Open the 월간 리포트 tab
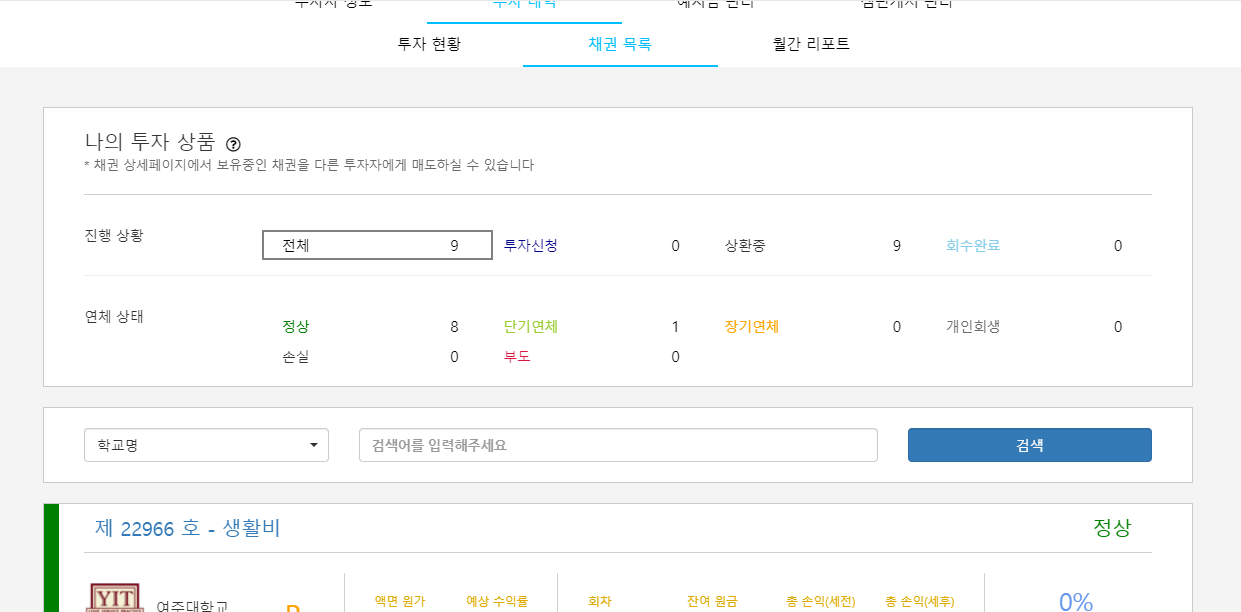 click(811, 43)
